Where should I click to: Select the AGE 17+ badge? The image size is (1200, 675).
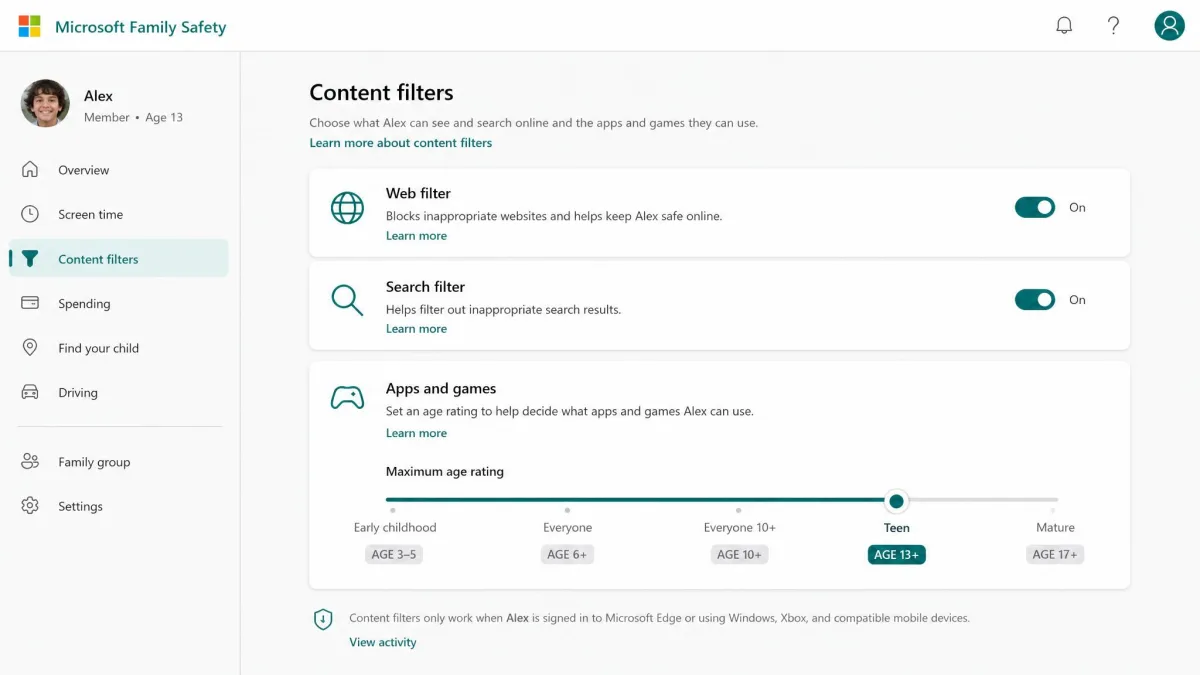tap(1055, 554)
